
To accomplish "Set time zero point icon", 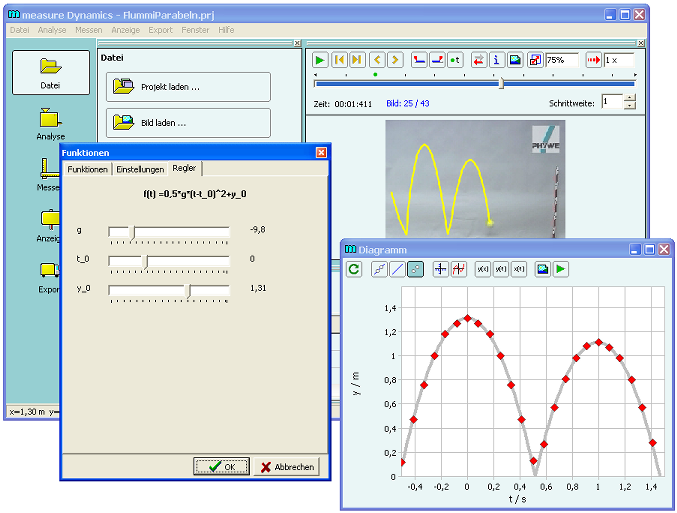I will [455, 60].
